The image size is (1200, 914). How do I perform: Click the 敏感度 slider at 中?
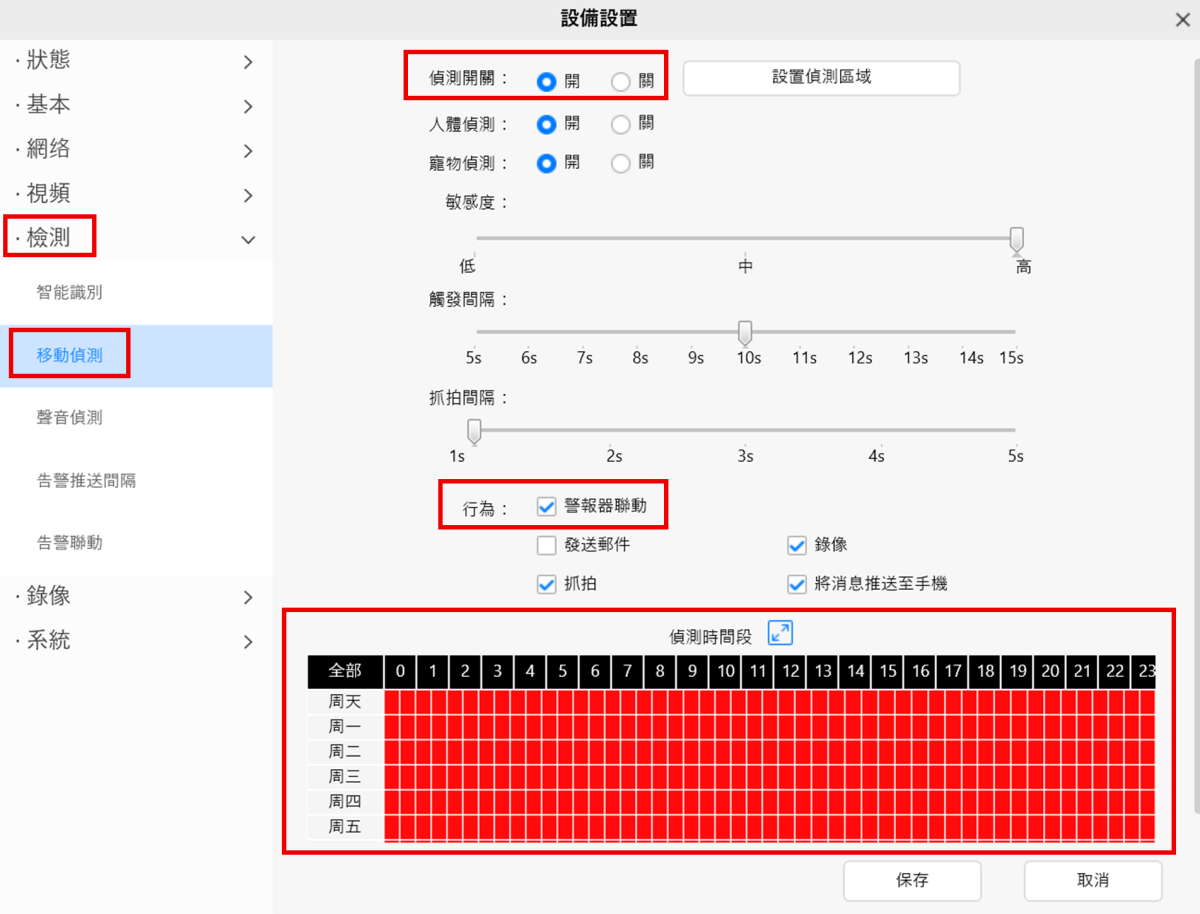(746, 239)
